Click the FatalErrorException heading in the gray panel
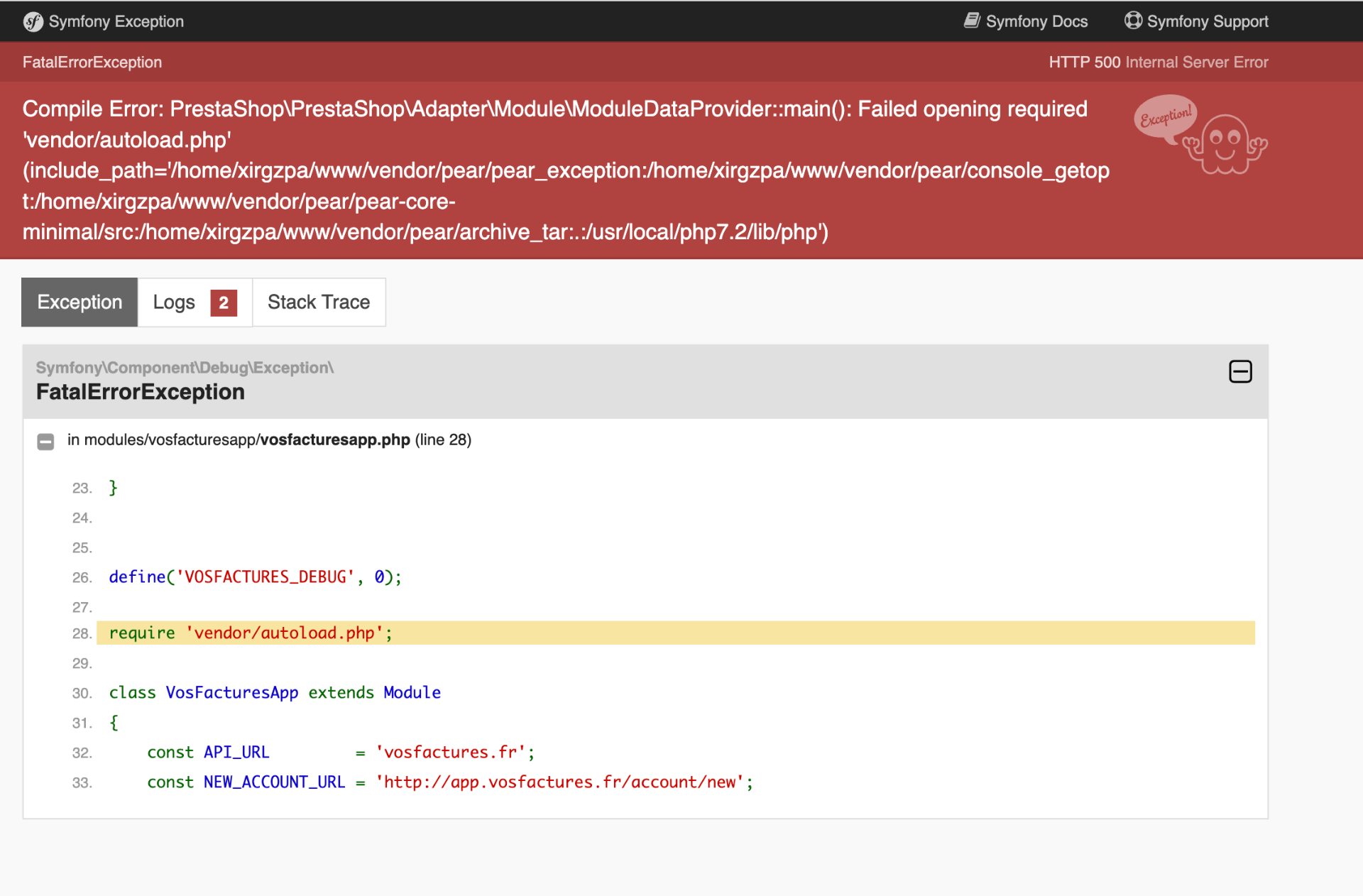This screenshot has width=1363, height=896. (x=141, y=392)
